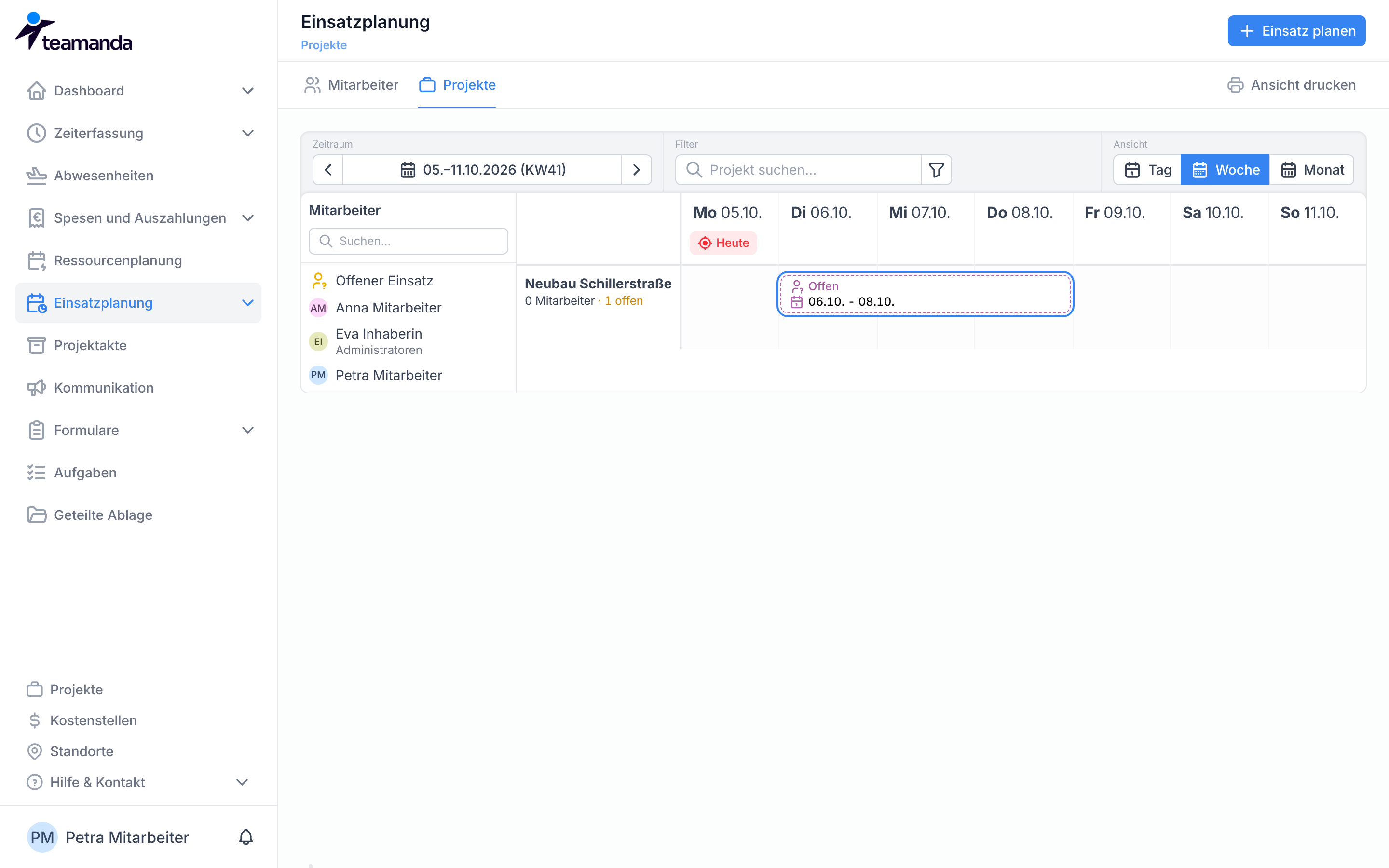
Task: Switch to the Mitarbeiter tab
Action: [351, 85]
